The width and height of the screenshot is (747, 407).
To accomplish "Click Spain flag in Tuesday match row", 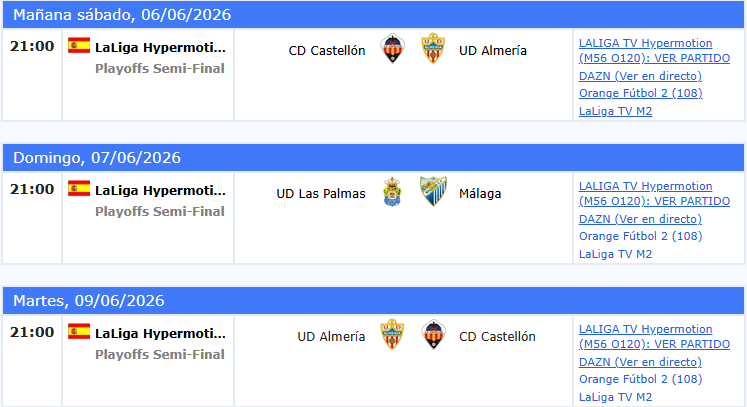I will [x=79, y=331].
